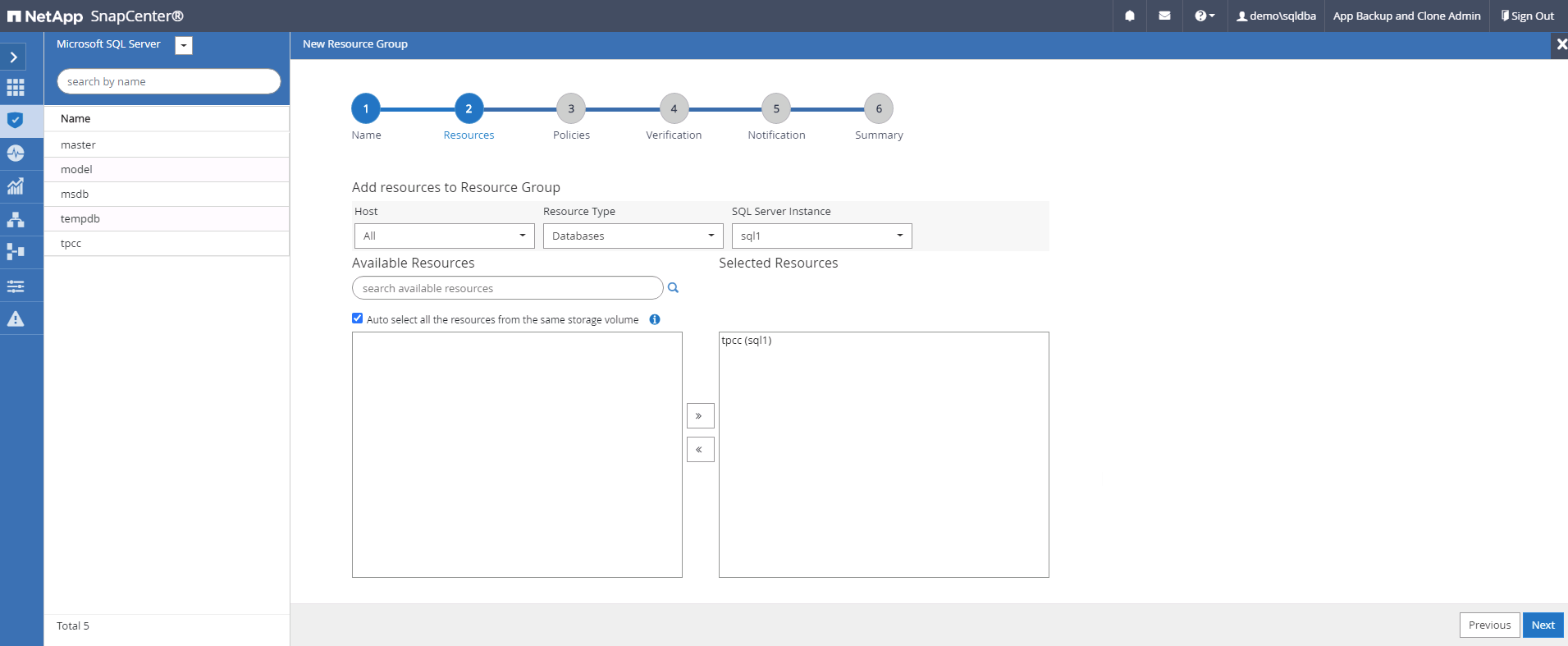Viewport: 1568px width, 646px height.
Task: Click Sign Out
Action: click(1527, 16)
